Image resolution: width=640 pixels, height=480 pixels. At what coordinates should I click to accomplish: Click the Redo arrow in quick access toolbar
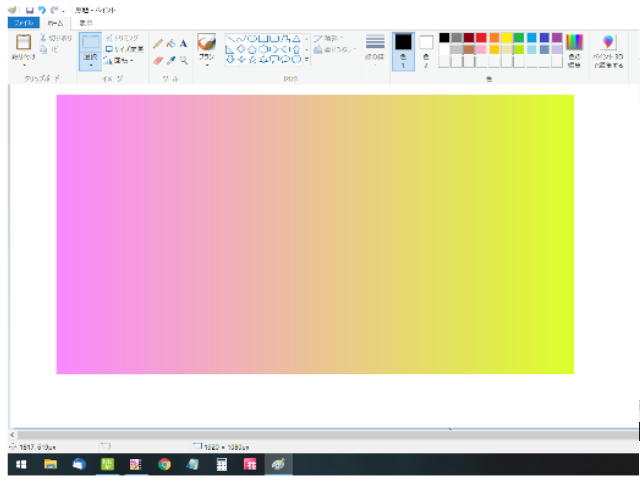click(x=54, y=10)
